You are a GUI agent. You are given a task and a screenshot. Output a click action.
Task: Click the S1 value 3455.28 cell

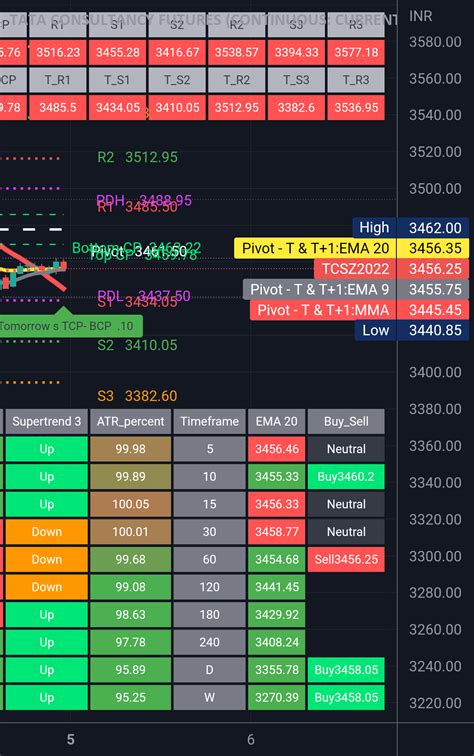[x=117, y=52]
